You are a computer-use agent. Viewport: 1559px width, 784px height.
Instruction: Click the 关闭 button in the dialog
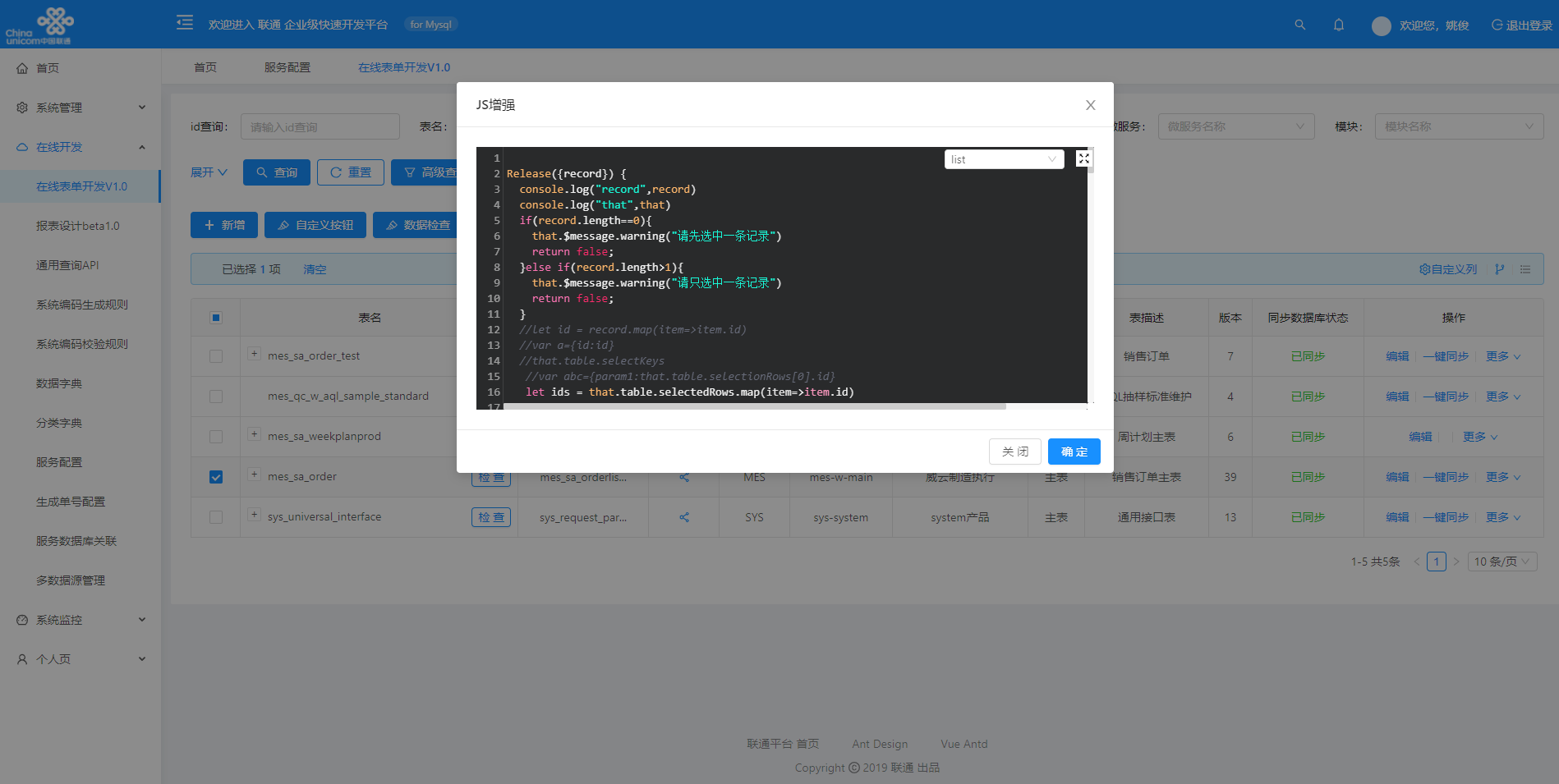[1015, 452]
